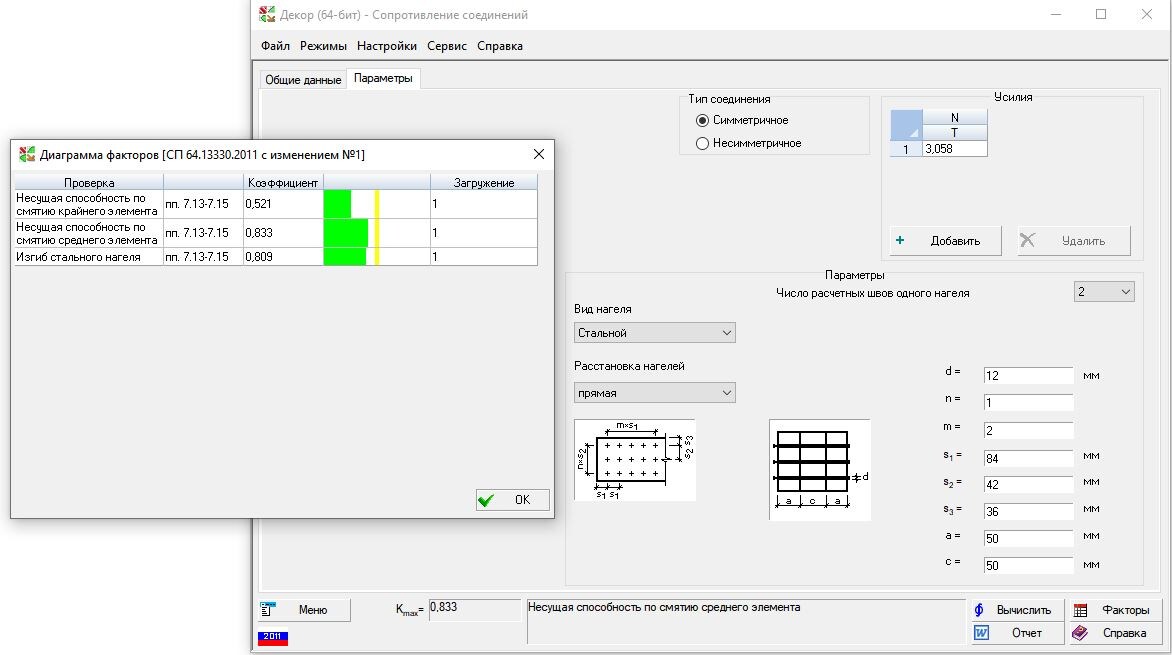
Task: Click the 0,833 coefficient cell in table
Action: click(283, 233)
